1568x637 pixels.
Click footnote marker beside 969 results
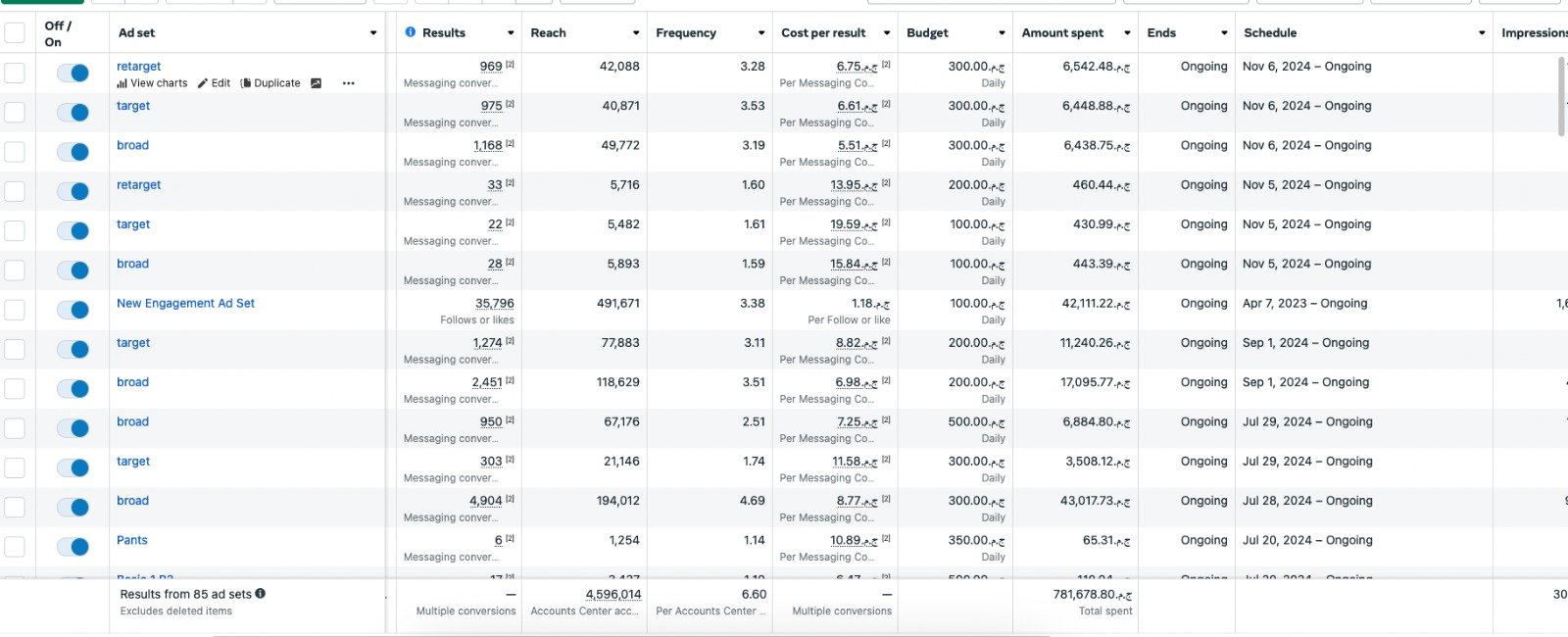click(510, 65)
